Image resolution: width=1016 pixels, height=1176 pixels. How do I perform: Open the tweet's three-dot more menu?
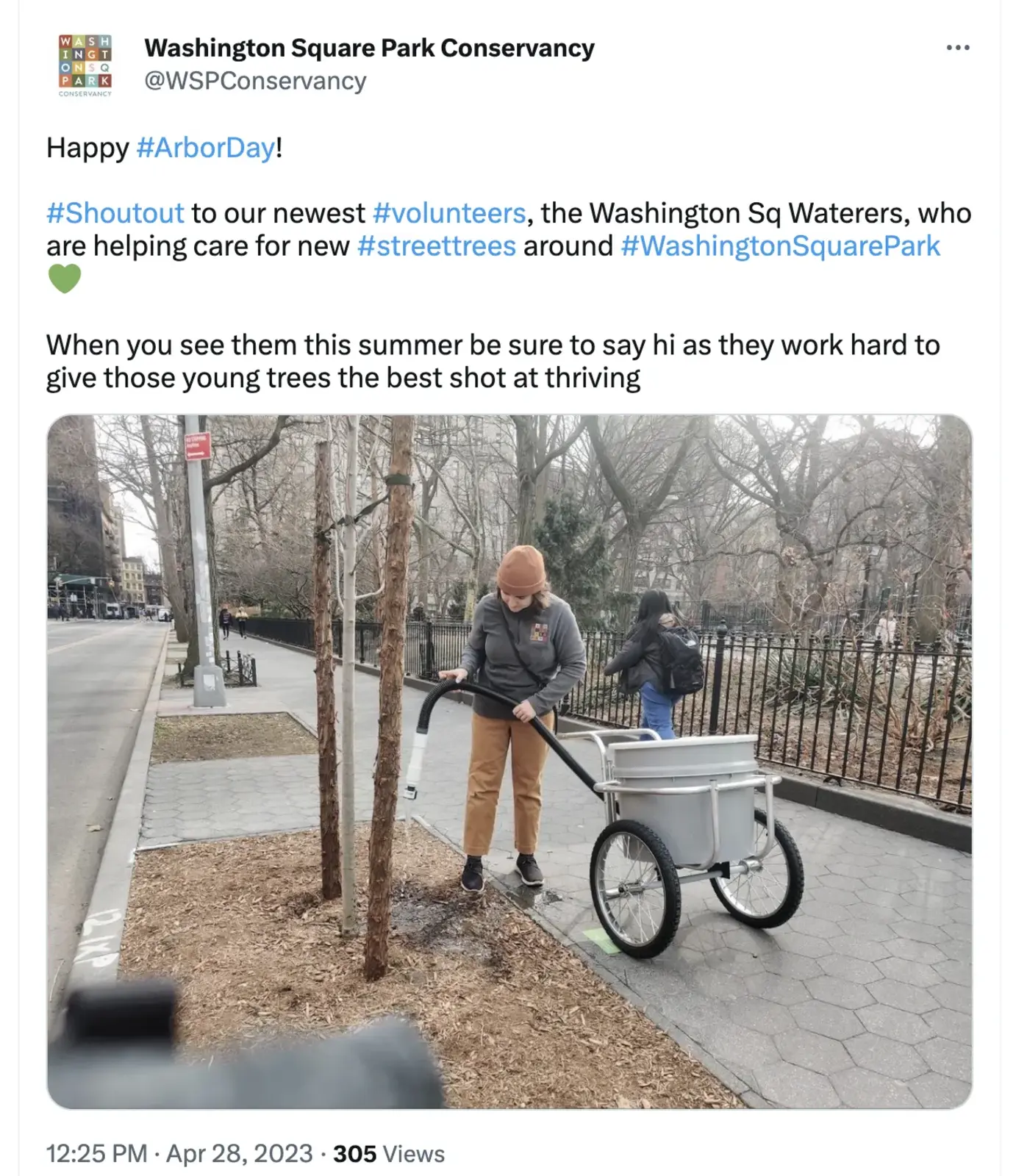[x=957, y=48]
